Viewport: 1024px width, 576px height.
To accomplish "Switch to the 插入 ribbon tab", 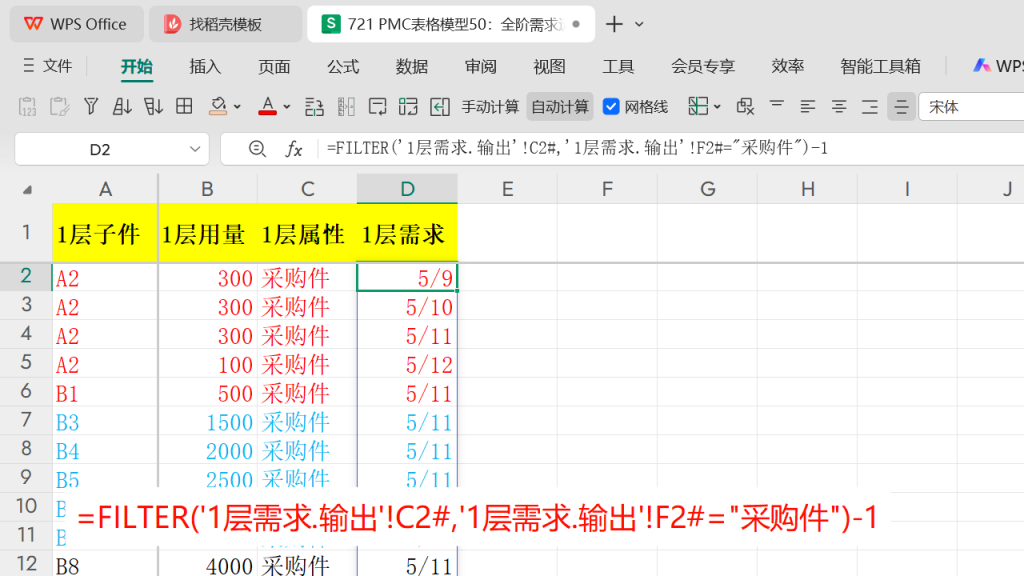I will [205, 66].
